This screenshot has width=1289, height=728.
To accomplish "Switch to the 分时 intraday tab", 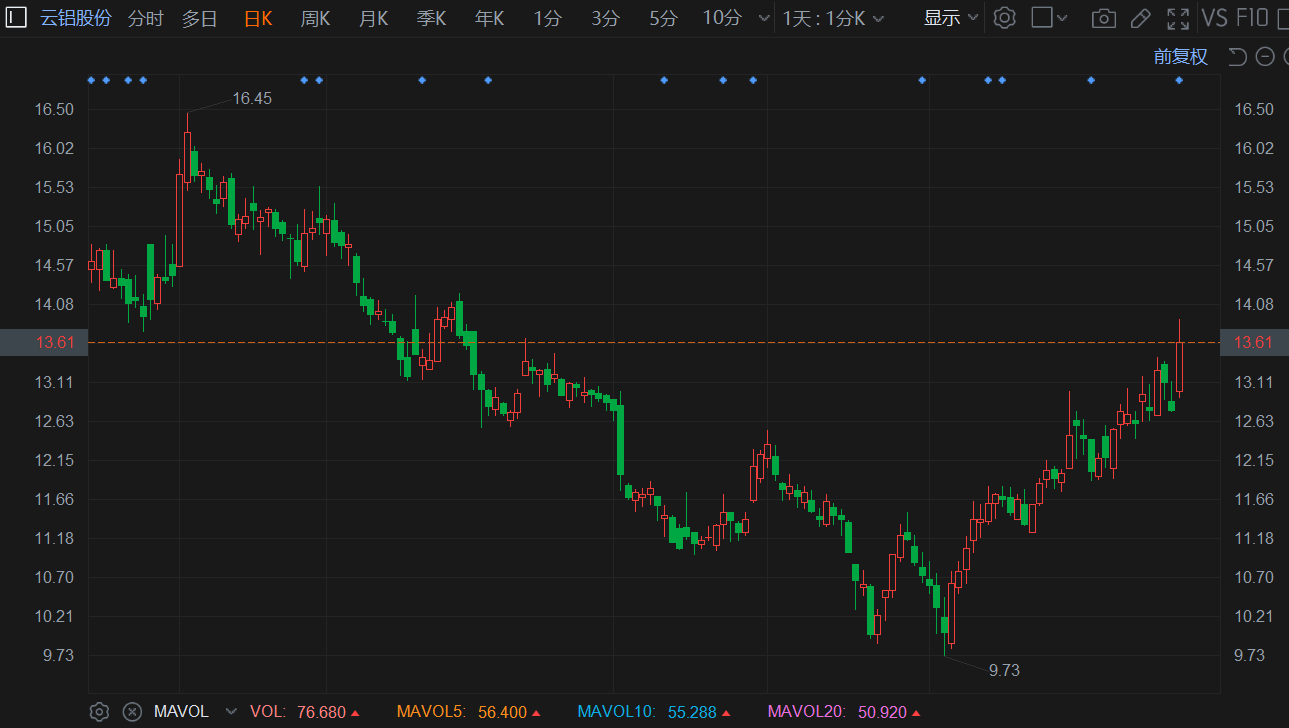I will 146,18.
